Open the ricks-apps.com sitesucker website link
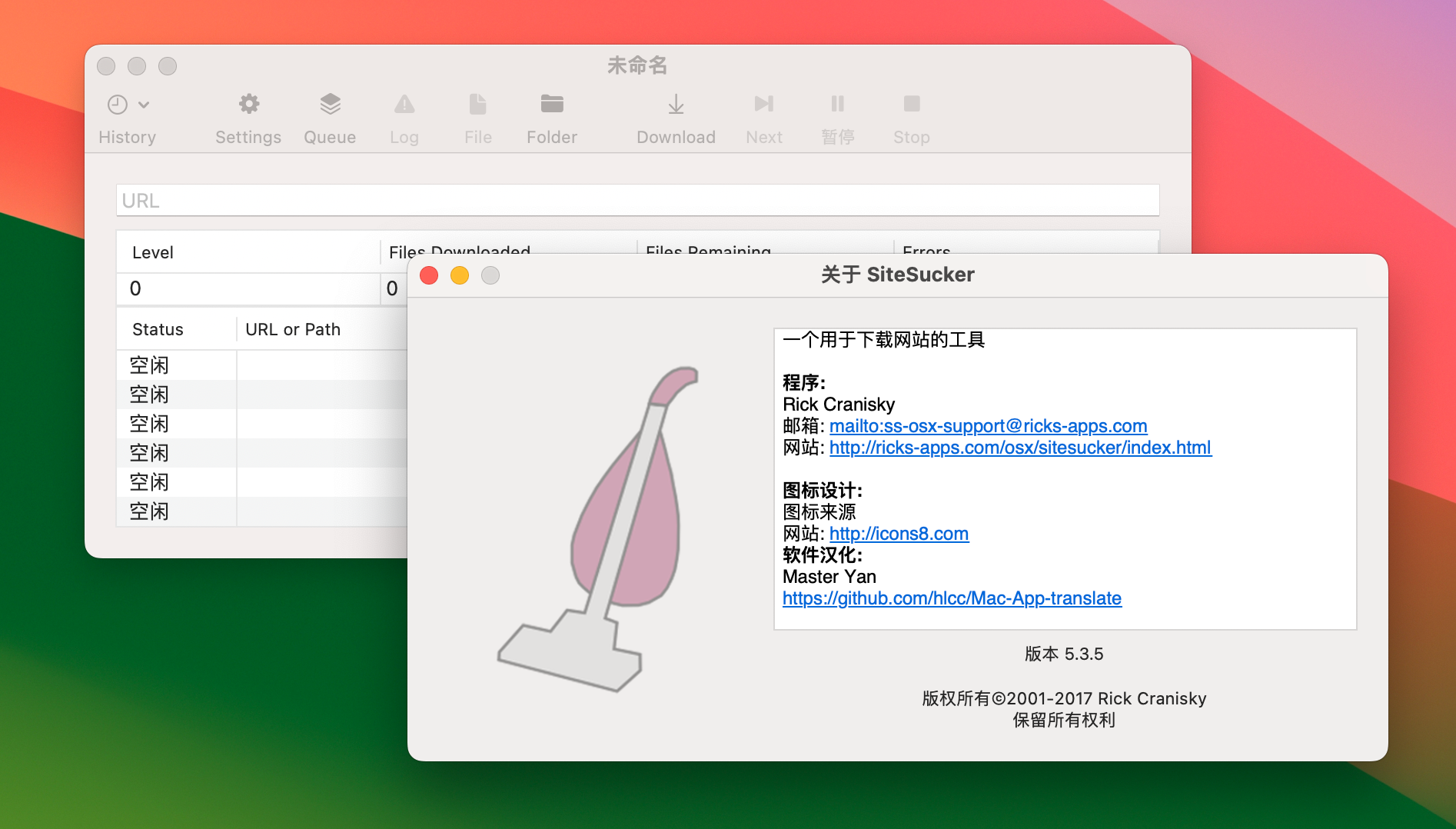 [x=1020, y=448]
